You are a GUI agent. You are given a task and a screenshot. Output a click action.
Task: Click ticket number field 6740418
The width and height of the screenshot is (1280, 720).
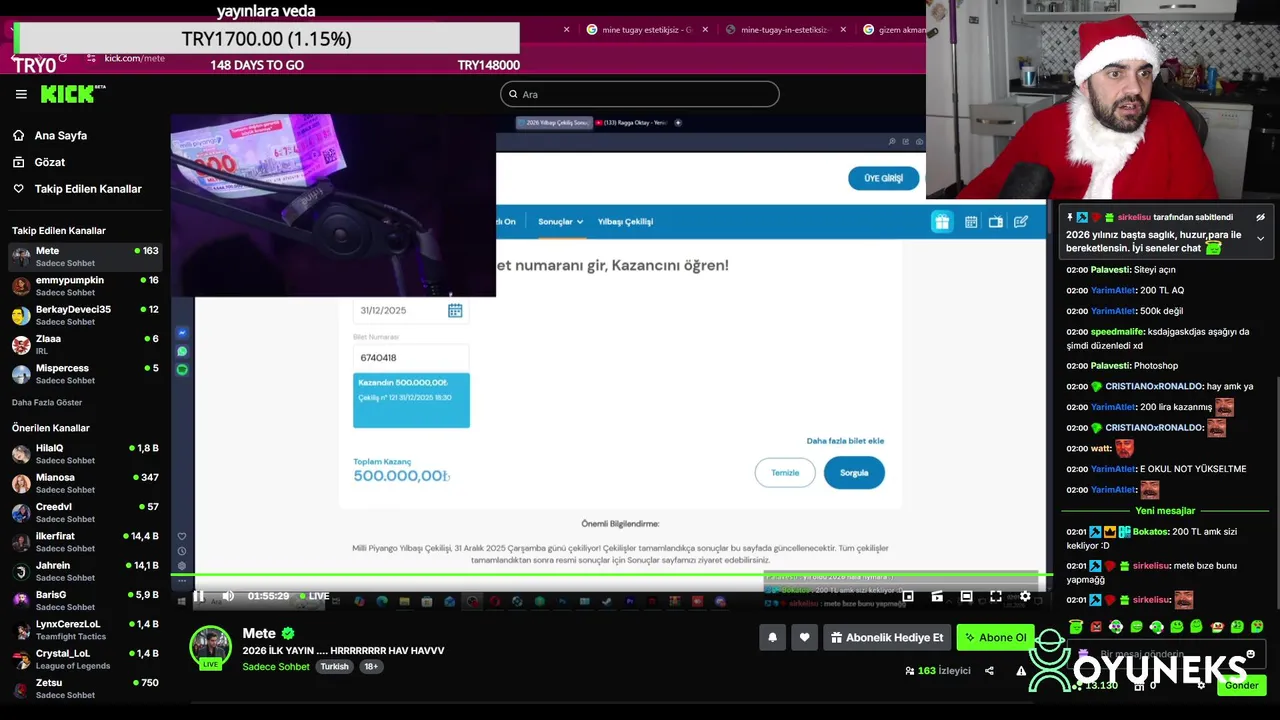point(411,357)
